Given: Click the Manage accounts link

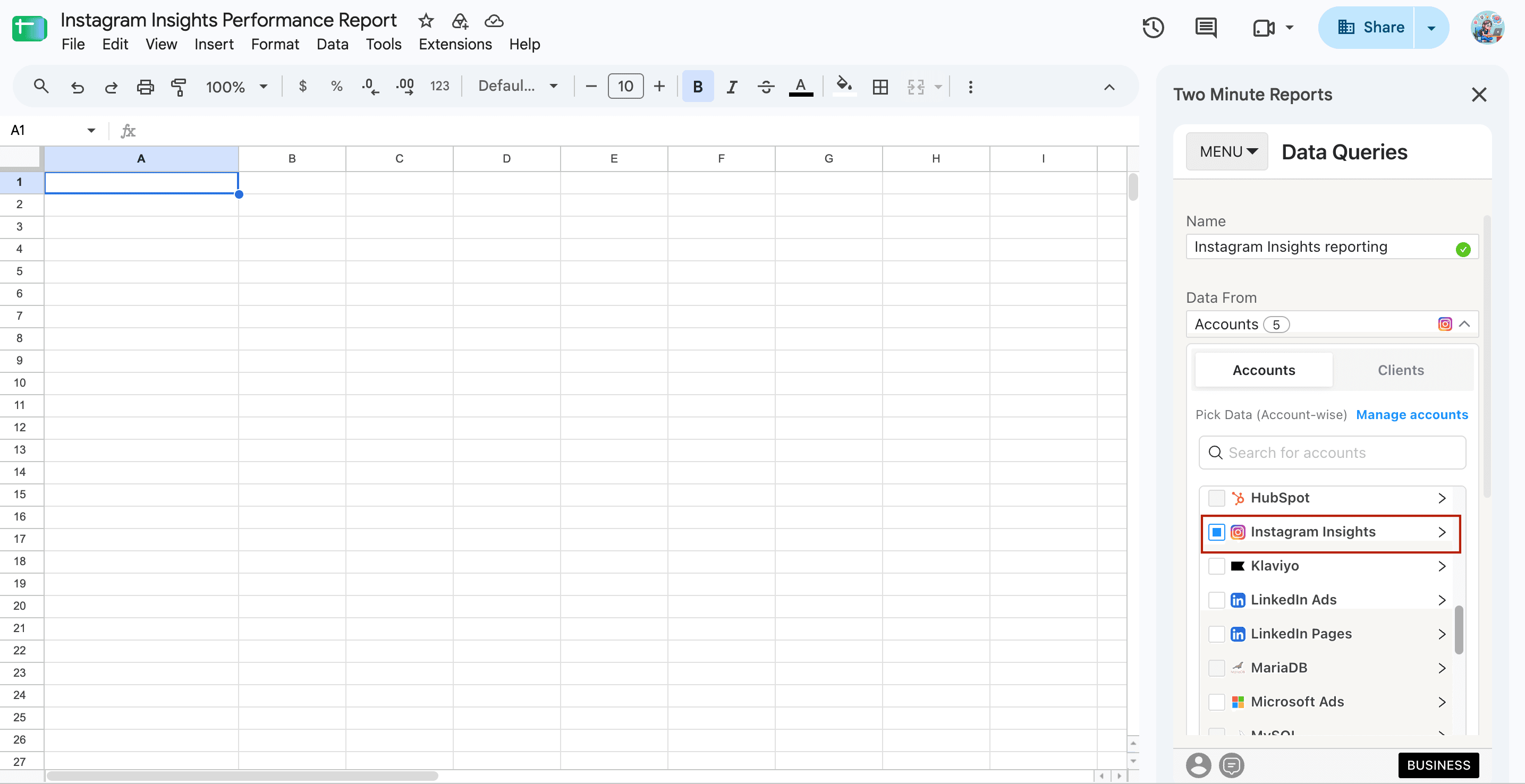Looking at the screenshot, I should (1411, 415).
